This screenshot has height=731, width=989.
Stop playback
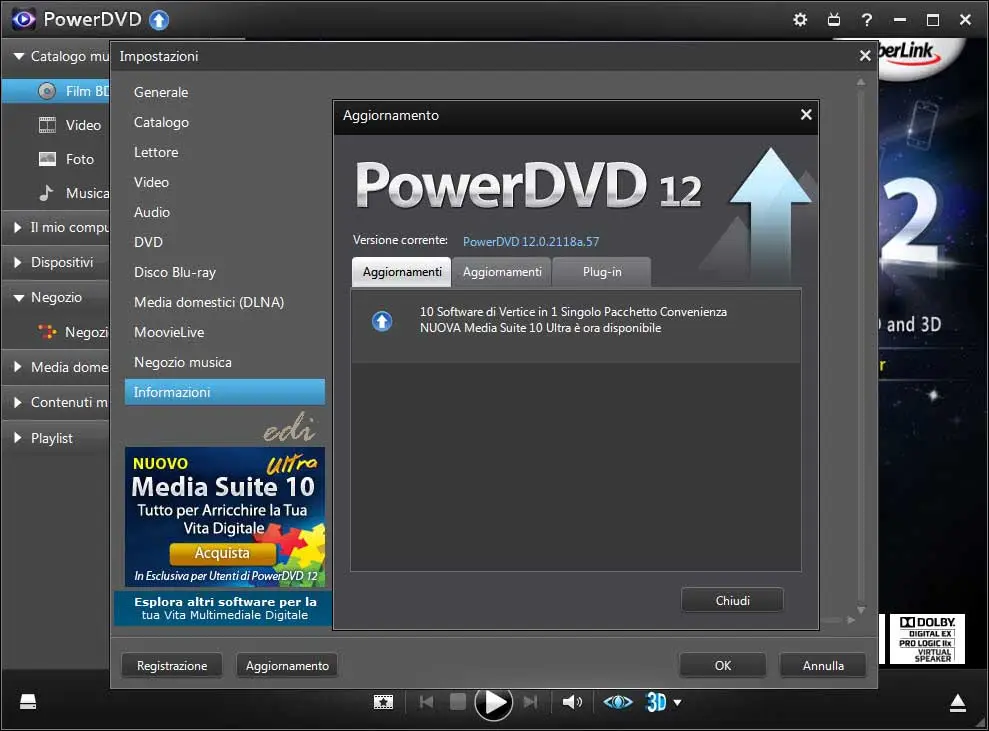coord(458,701)
